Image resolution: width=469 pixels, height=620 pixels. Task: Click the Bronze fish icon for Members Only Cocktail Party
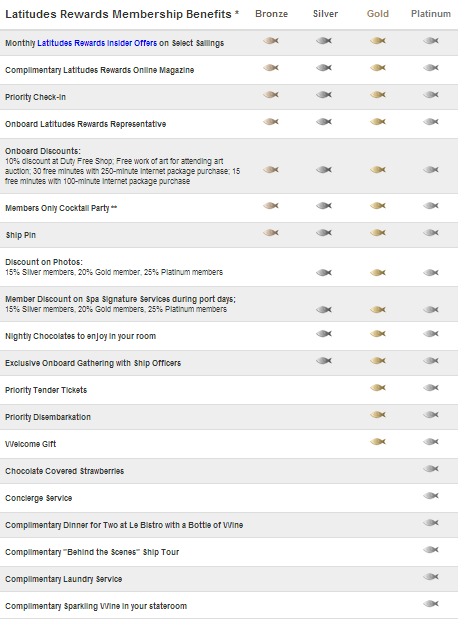(x=271, y=206)
